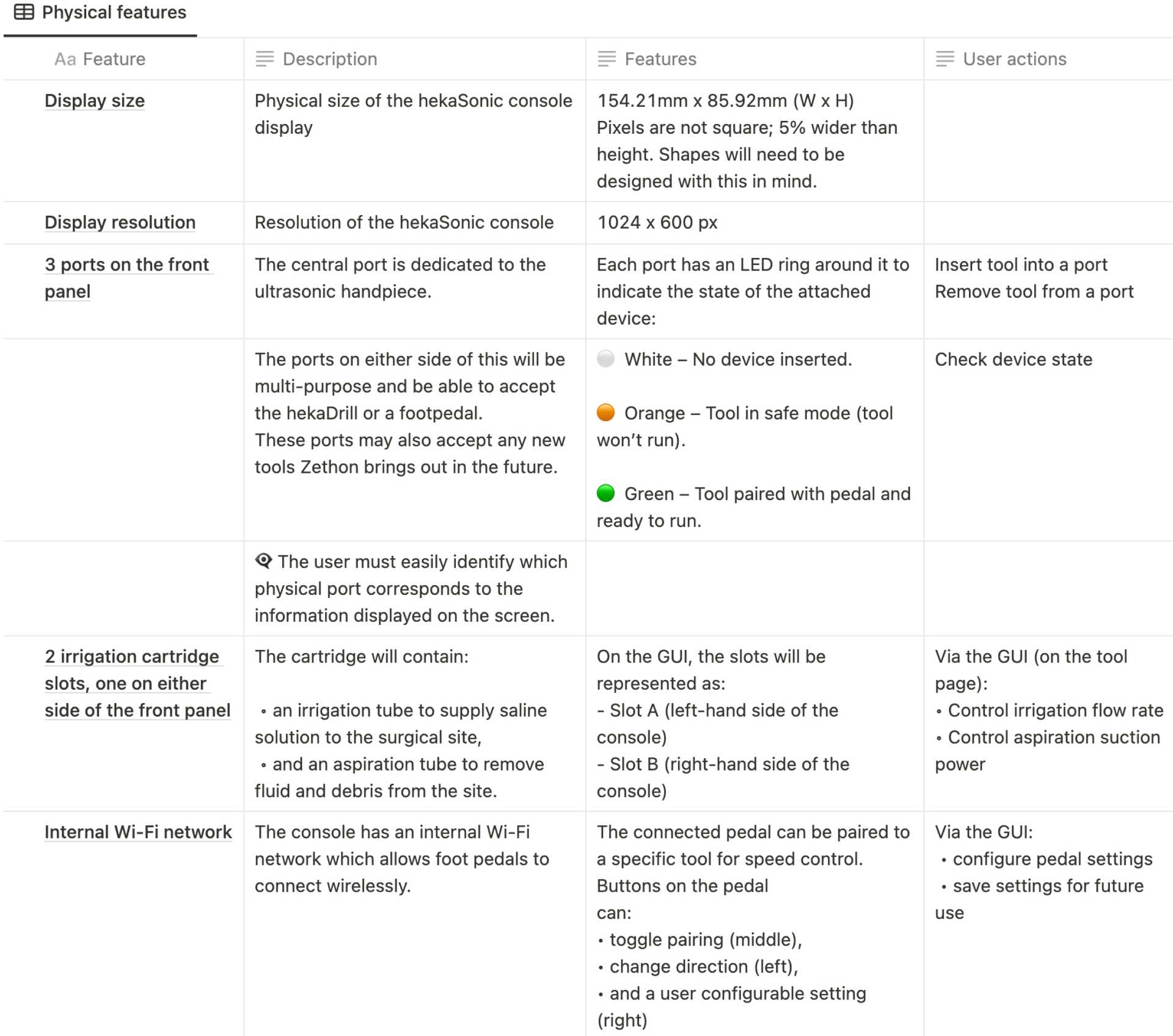Click the eye icon before 'The user must'
1173x1036 pixels.
point(263,561)
